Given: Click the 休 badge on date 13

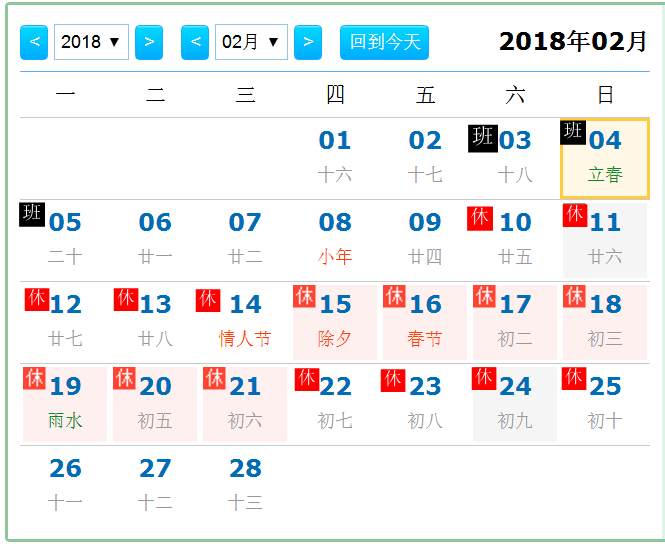Looking at the screenshot, I should pos(126,299).
